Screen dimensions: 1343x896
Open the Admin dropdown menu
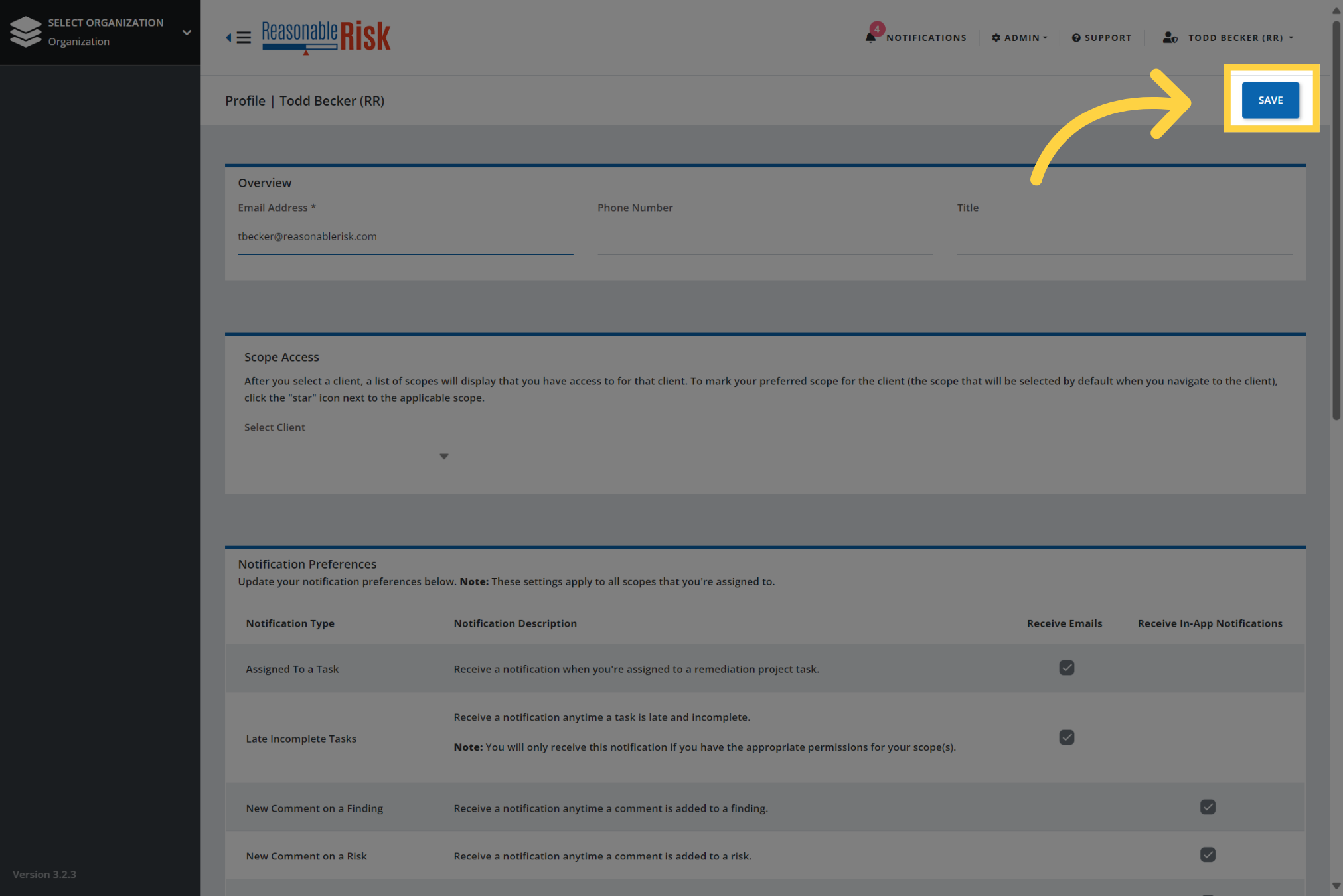(x=1019, y=38)
